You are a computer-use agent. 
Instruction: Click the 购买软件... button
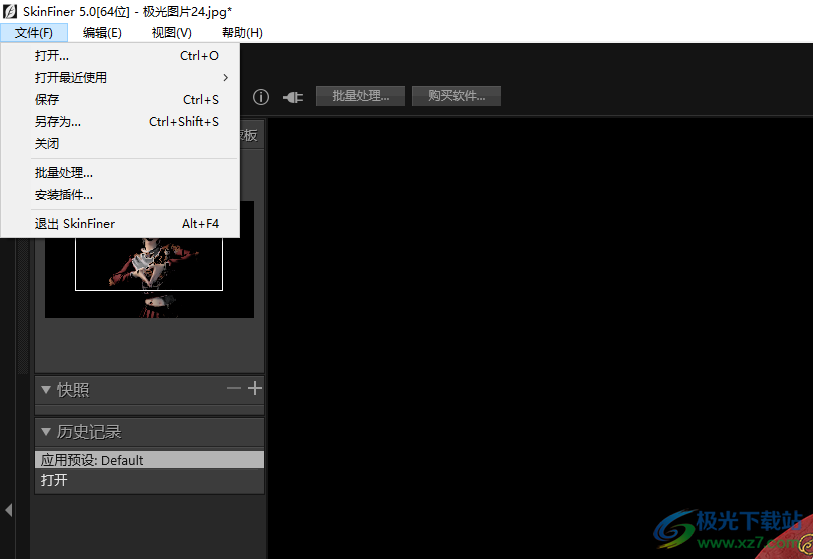coord(456,96)
